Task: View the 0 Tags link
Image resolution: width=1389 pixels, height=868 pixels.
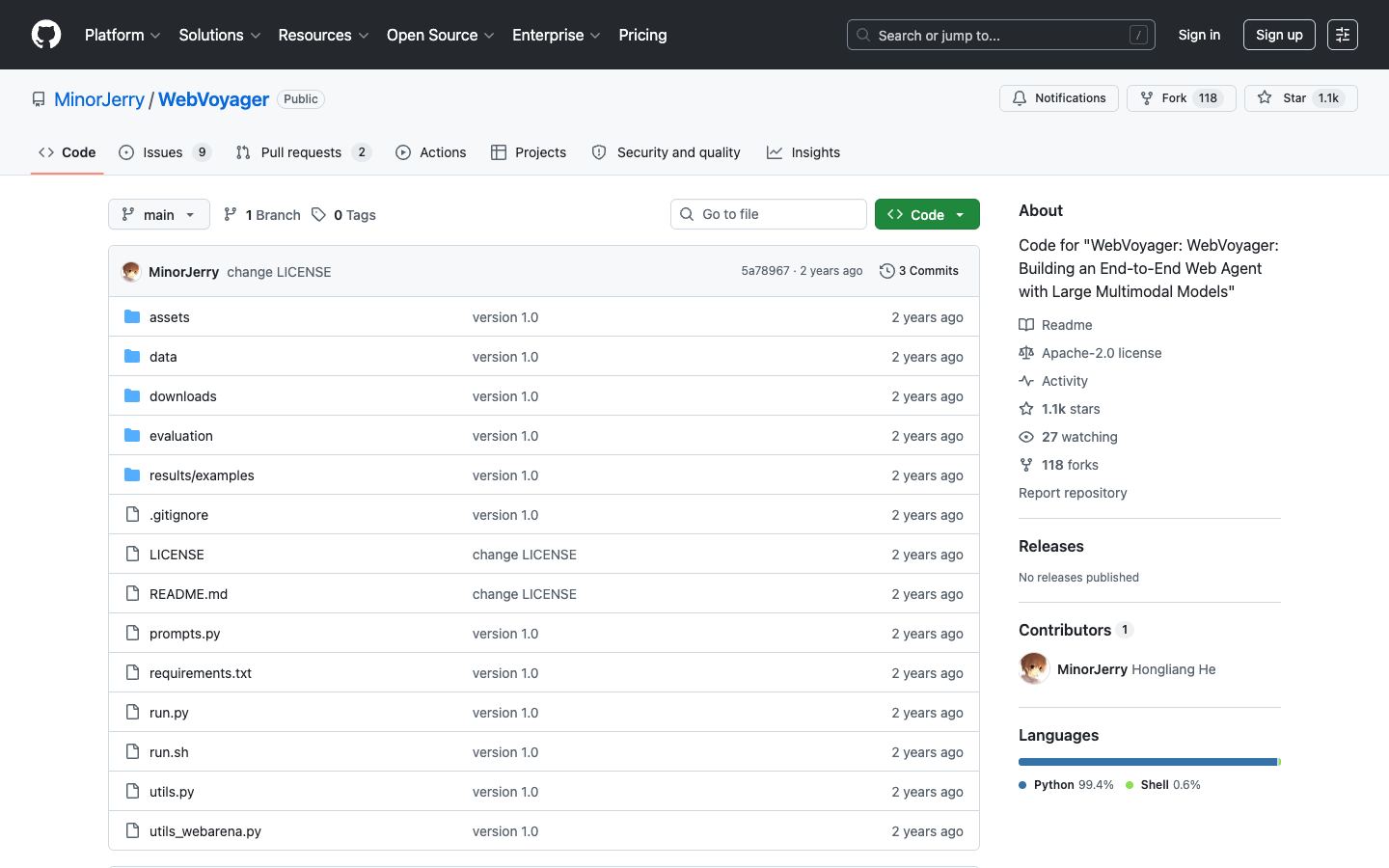Action: point(344,215)
